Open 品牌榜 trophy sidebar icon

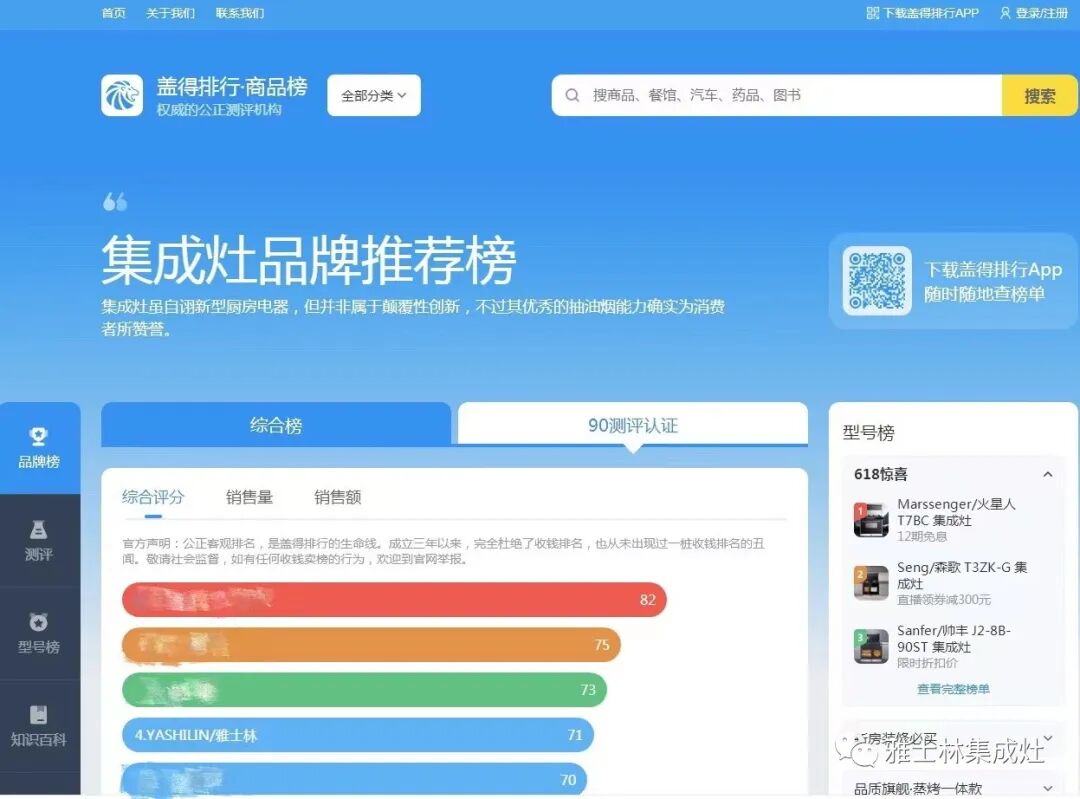pyautogui.click(x=39, y=436)
